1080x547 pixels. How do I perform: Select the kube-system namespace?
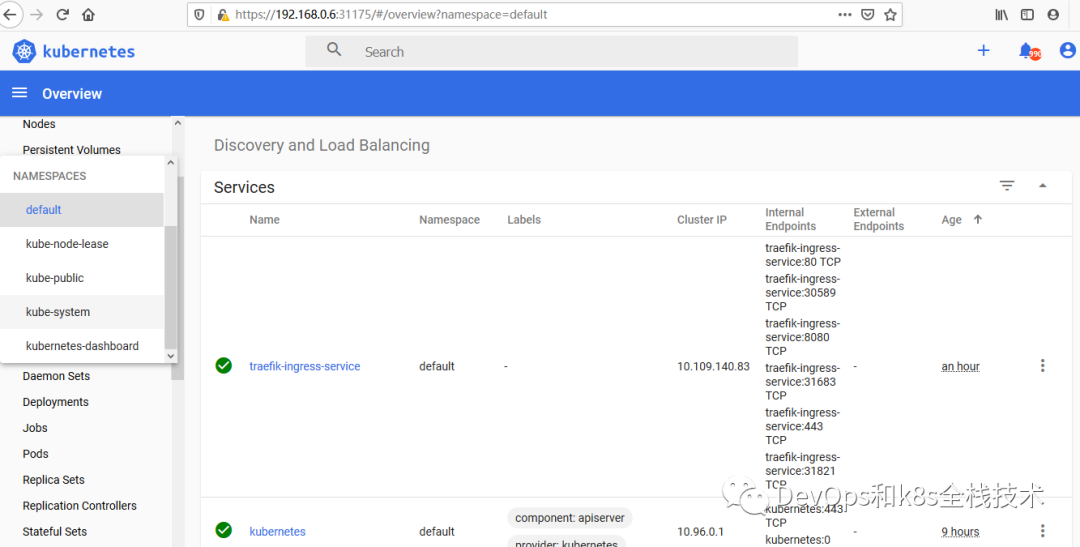click(x=81, y=312)
